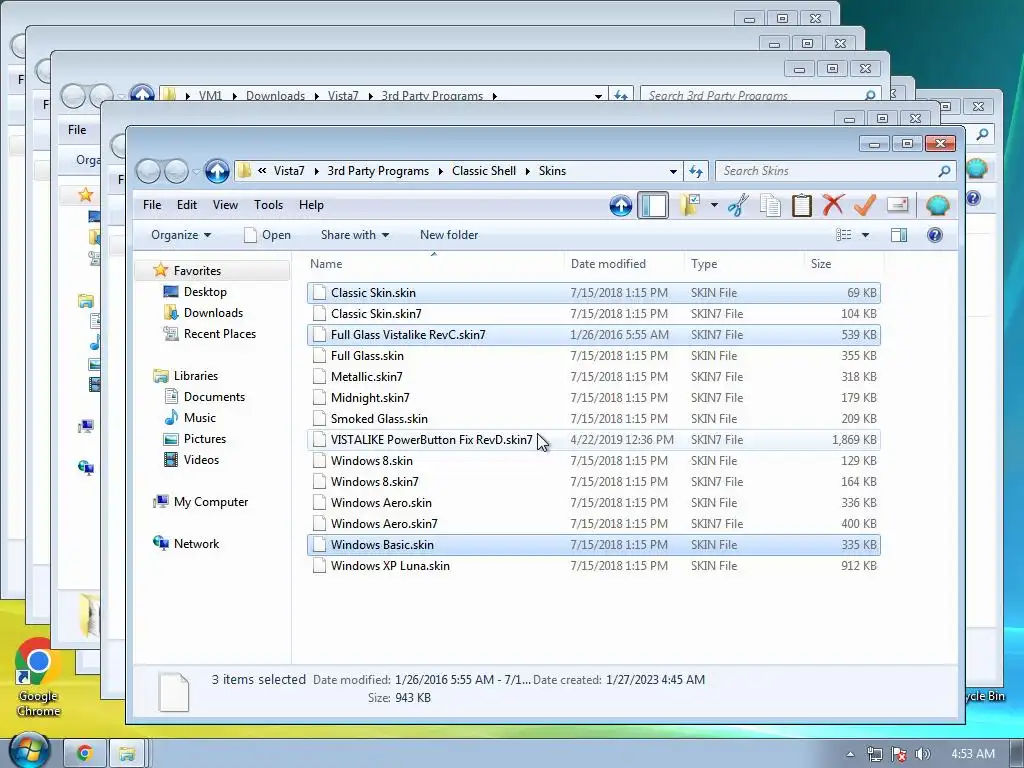Select VISTALIKE PowerButton Fix RevD.skin7 file
This screenshot has width=1024, height=768.
(594, 440)
